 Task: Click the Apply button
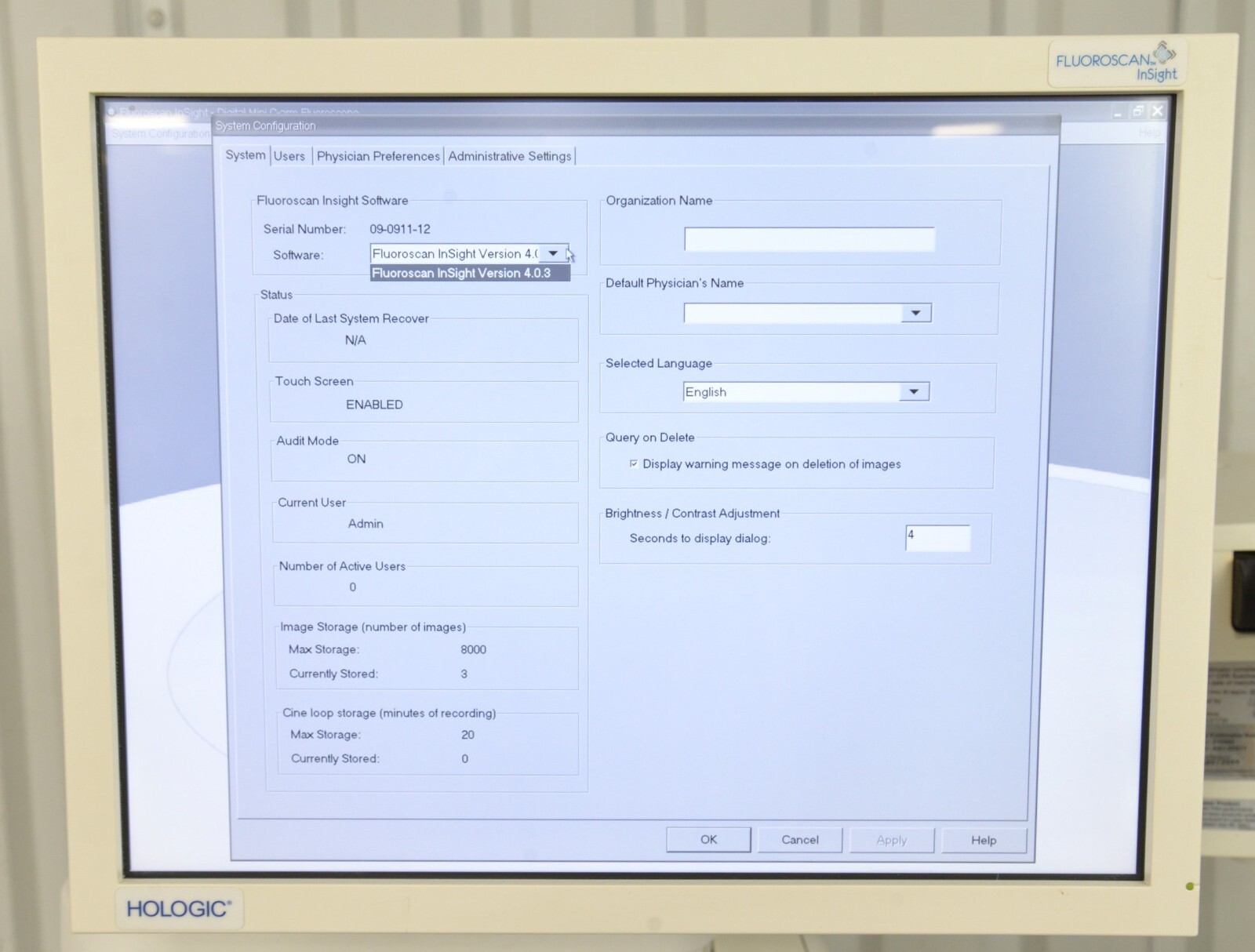(x=891, y=839)
